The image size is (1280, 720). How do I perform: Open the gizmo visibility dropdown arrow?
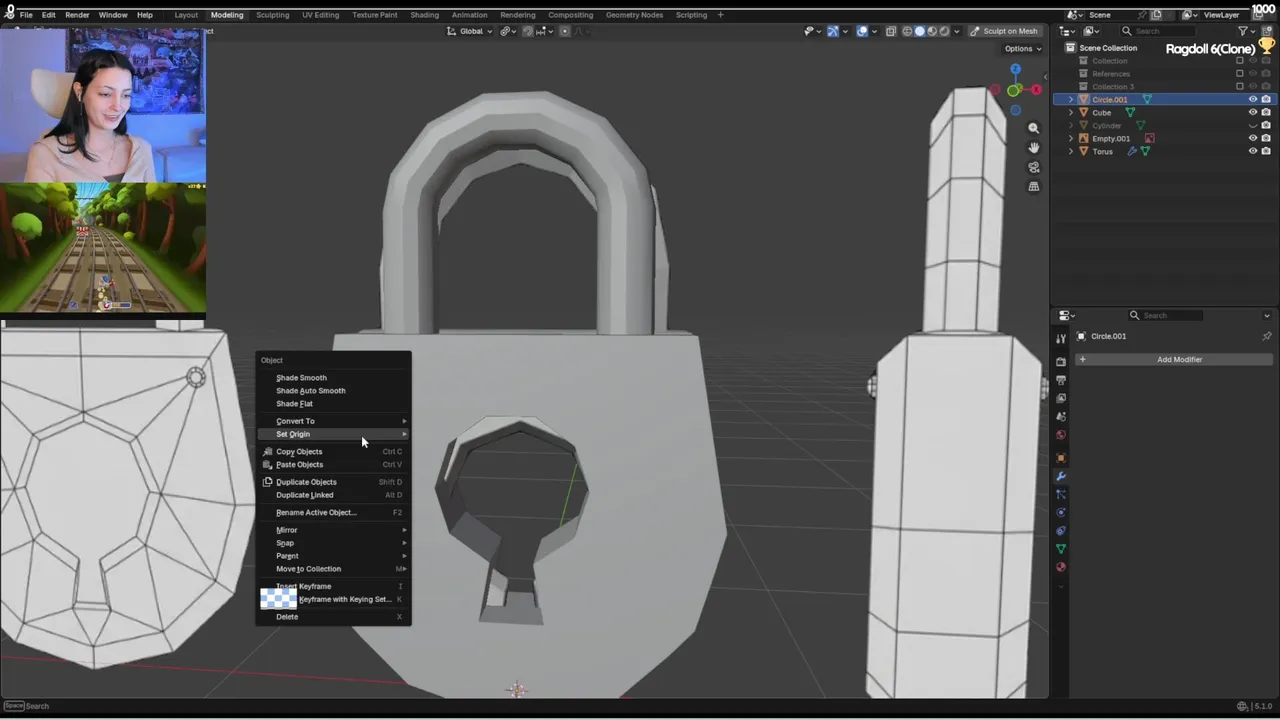845,31
